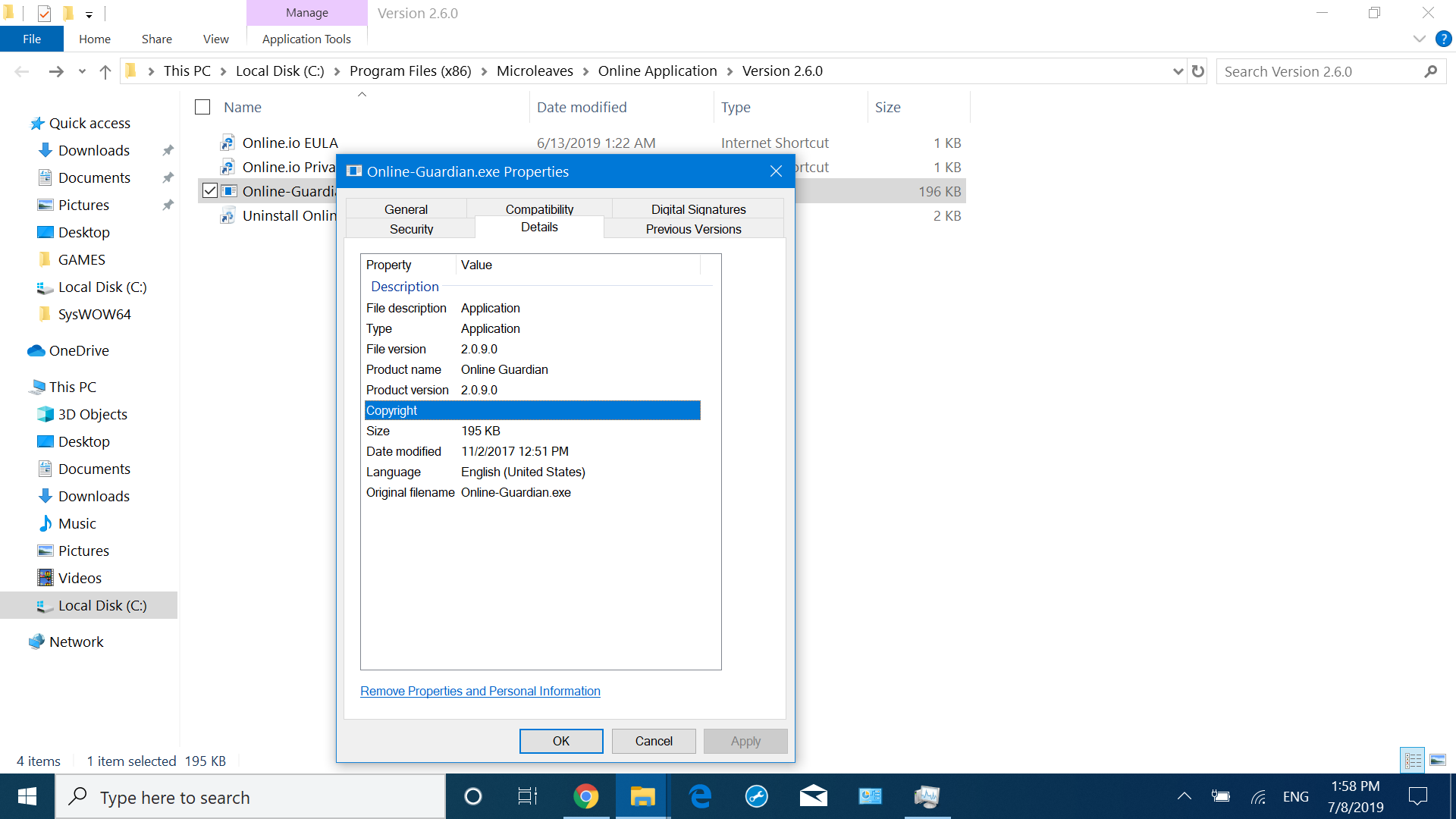The image size is (1456, 819).
Task: Click the new folder icon in quick access toolbar
Action: [x=67, y=13]
